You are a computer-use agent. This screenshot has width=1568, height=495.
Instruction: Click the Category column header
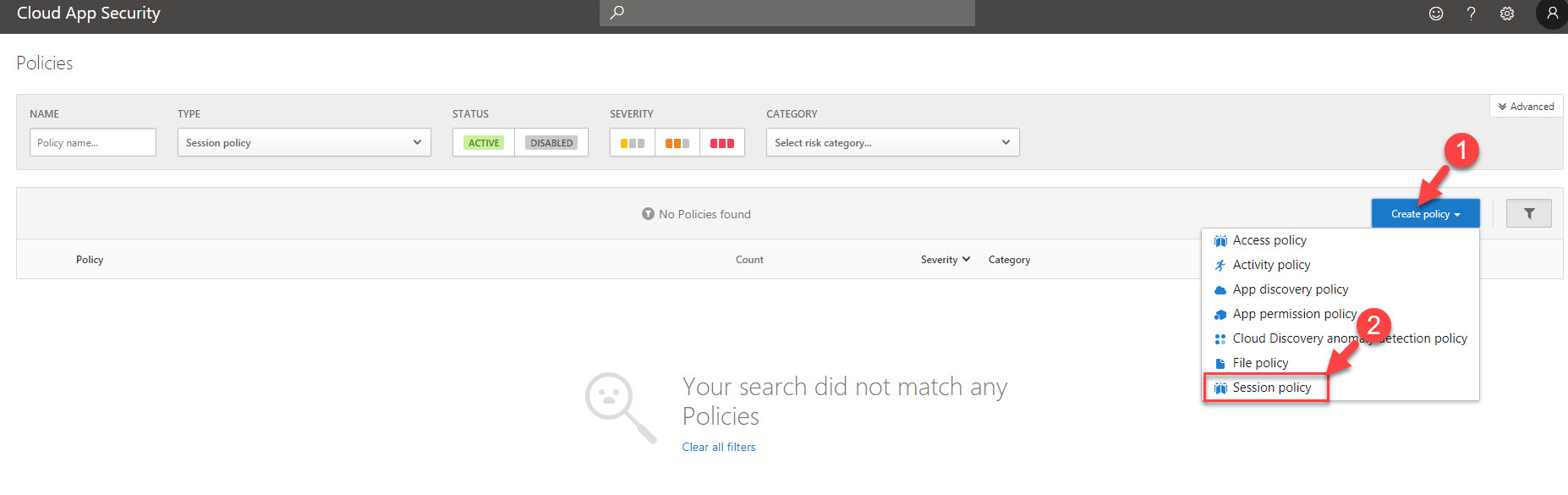coord(1009,260)
